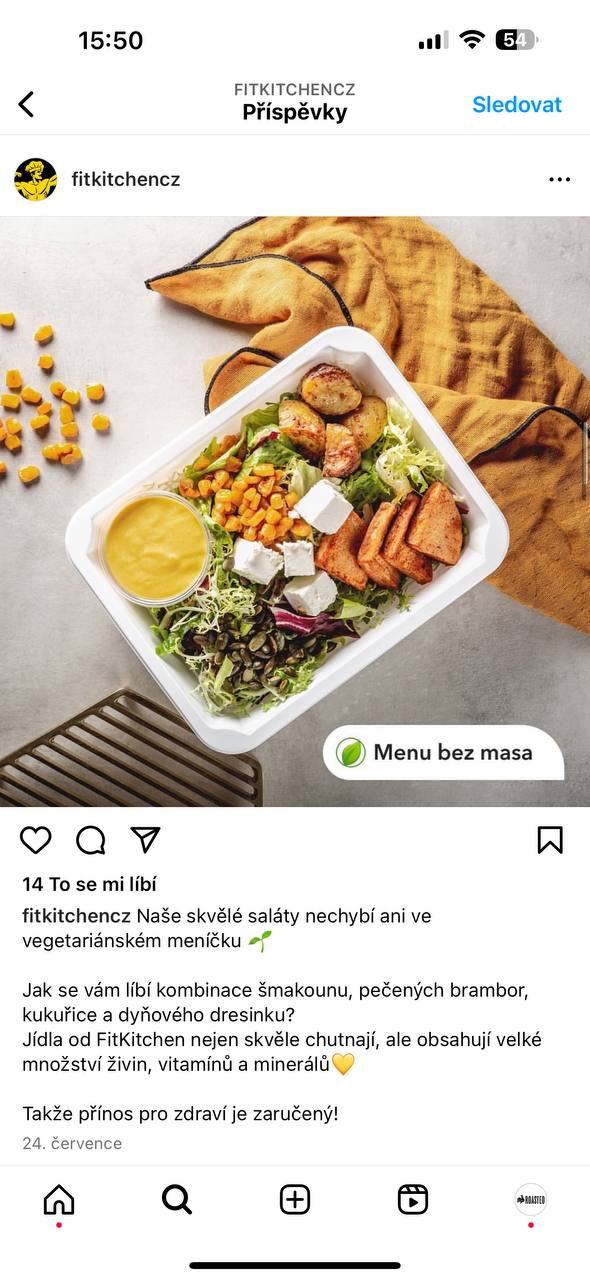Share the post via paper plane icon
Image resolution: width=590 pixels, height=1280 pixels.
click(146, 840)
